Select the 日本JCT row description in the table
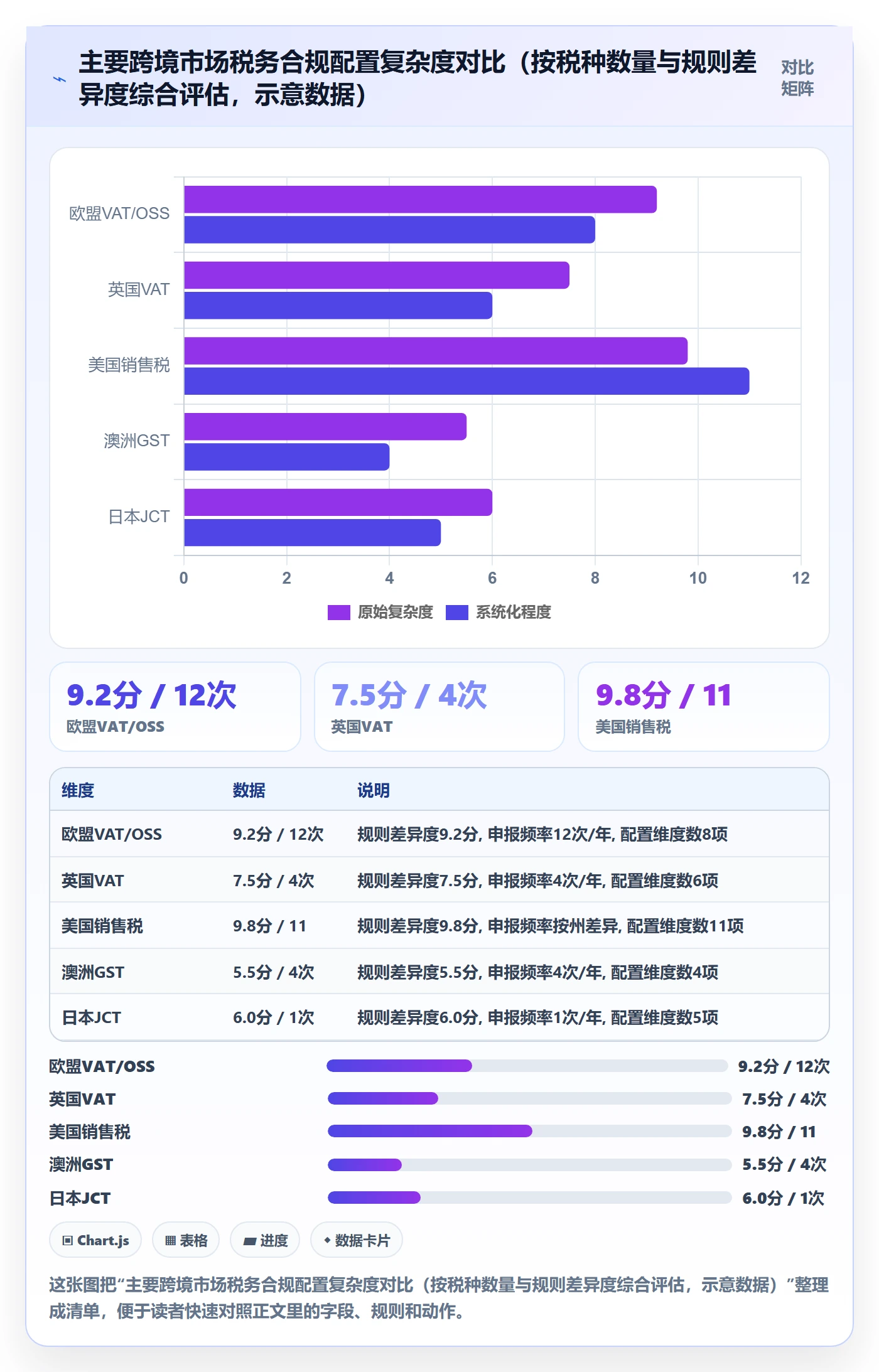The height and width of the screenshot is (1372, 879). click(537, 1017)
